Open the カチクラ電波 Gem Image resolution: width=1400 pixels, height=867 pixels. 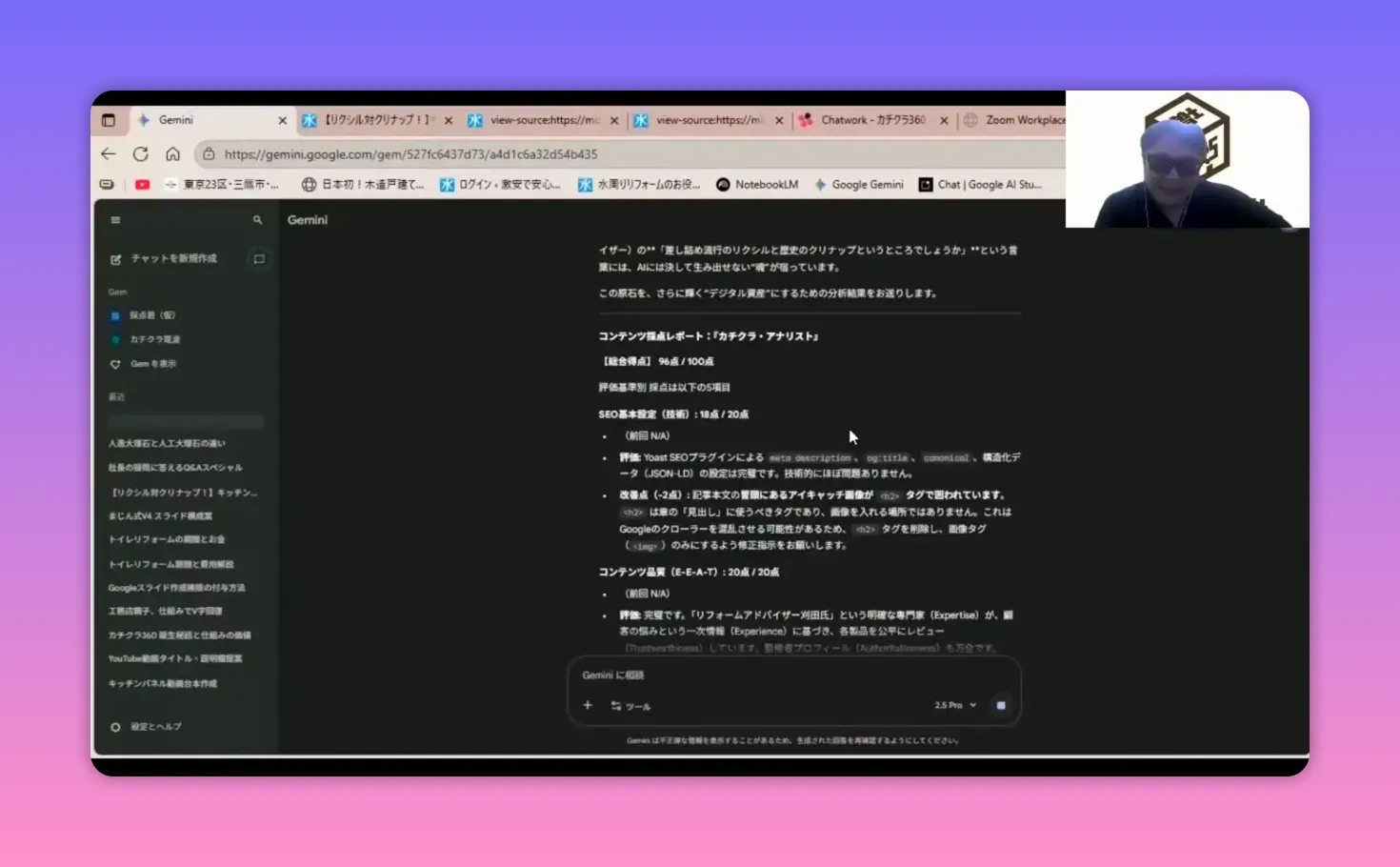pos(154,338)
